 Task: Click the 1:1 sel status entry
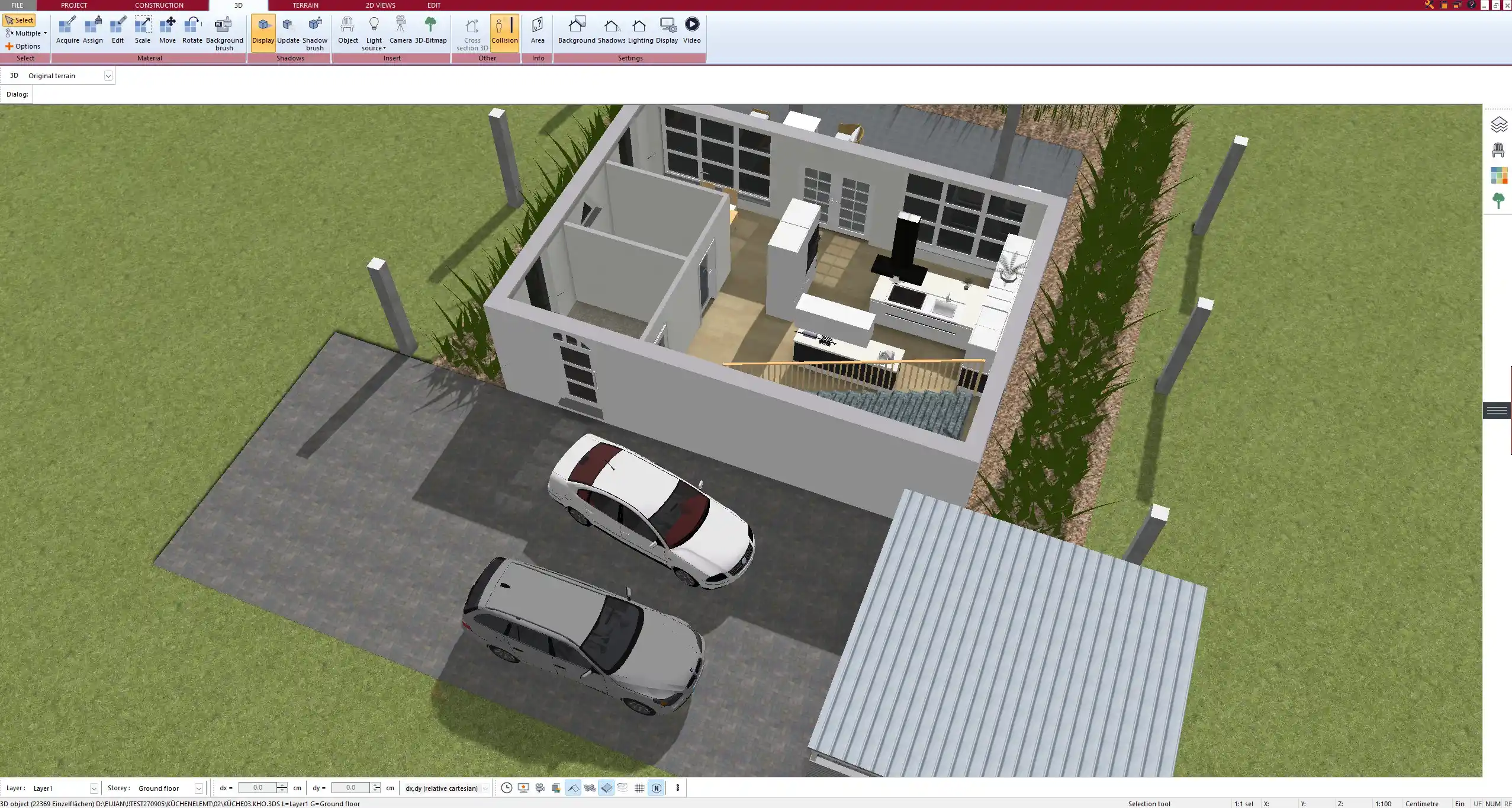pyautogui.click(x=1244, y=804)
